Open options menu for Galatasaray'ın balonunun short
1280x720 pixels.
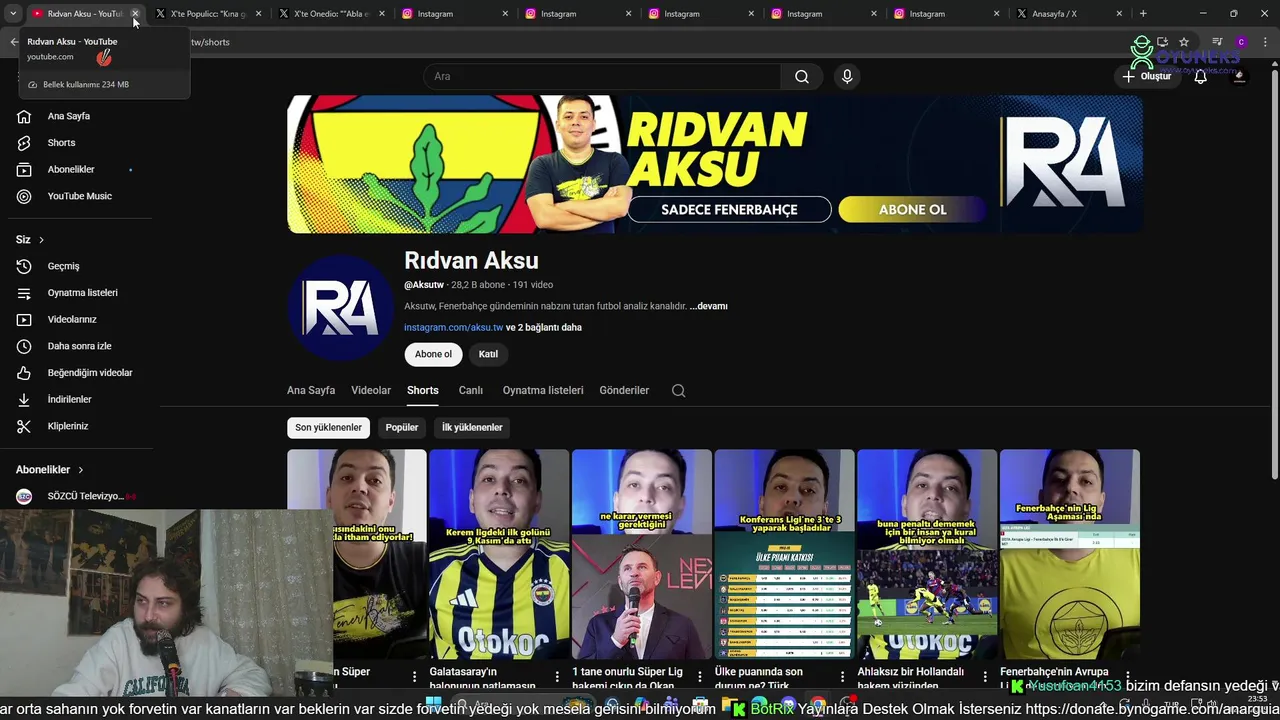pyautogui.click(x=557, y=677)
